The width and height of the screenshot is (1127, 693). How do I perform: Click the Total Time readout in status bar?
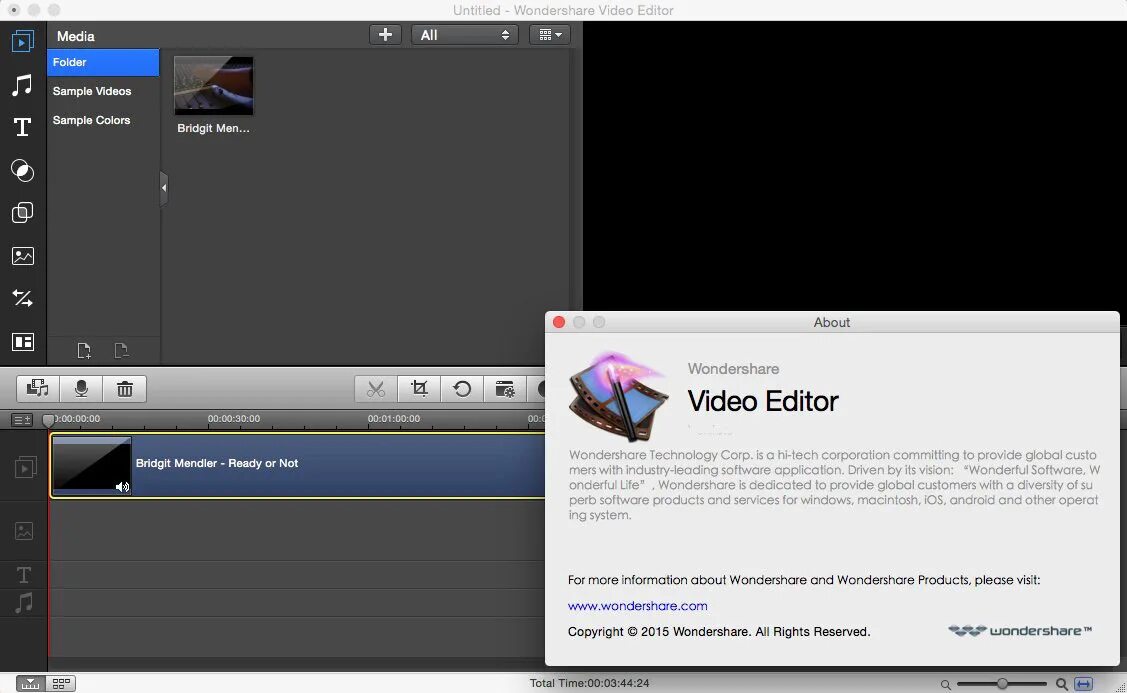tap(589, 683)
